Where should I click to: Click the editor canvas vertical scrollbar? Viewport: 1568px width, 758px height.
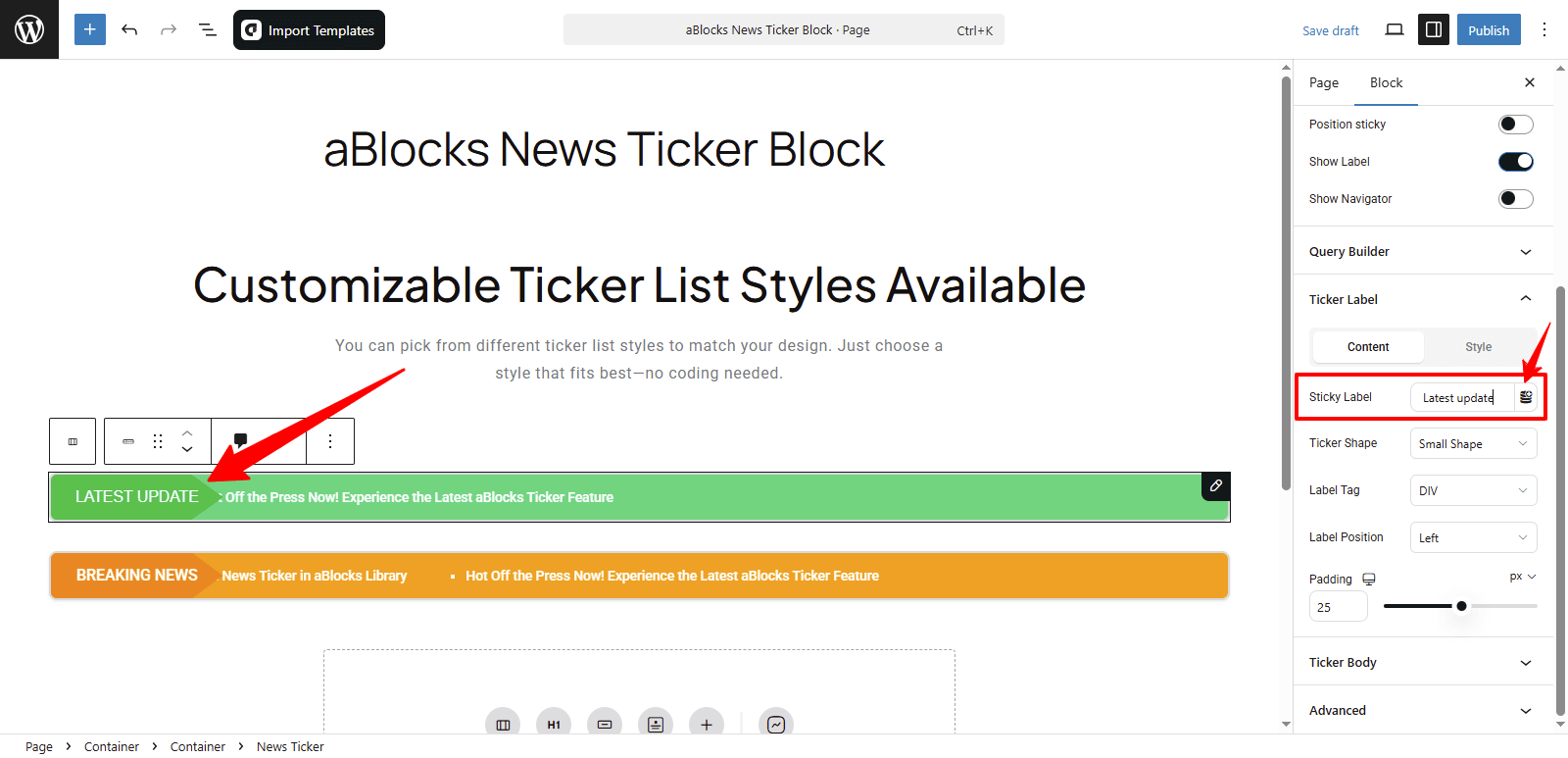[x=1286, y=282]
